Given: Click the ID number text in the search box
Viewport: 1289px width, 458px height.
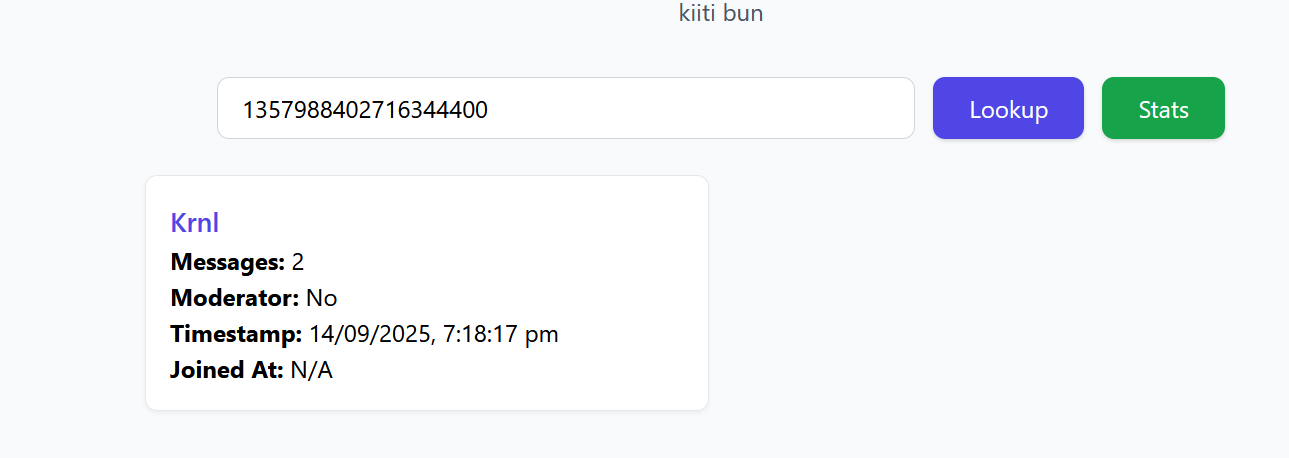Looking at the screenshot, I should pyautogui.click(x=364, y=109).
